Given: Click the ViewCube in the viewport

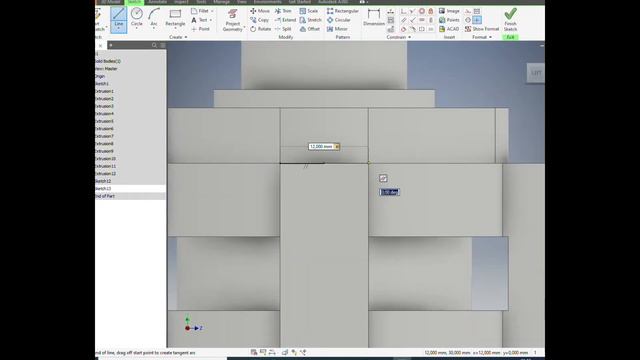Looking at the screenshot, I should (x=536, y=73).
